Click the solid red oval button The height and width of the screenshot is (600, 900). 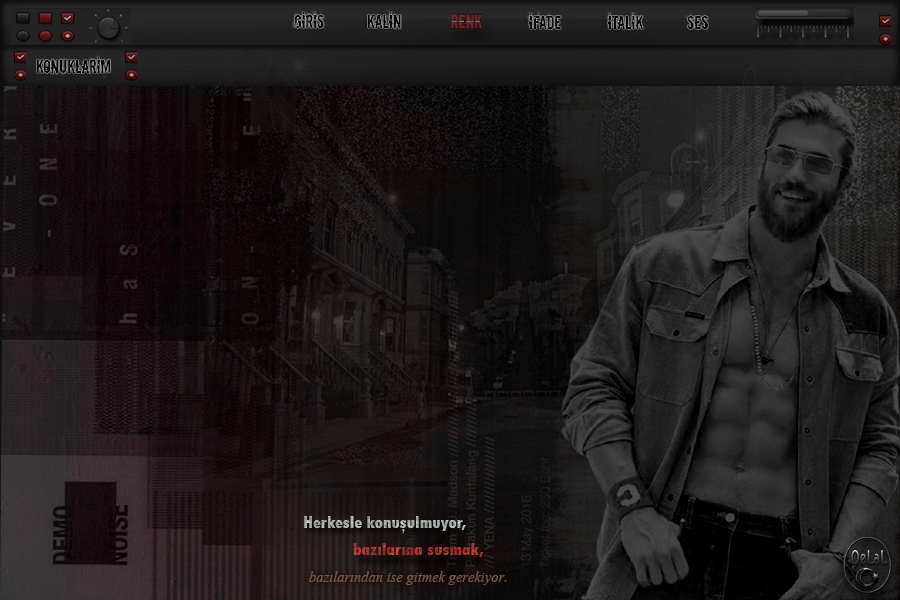[x=45, y=35]
